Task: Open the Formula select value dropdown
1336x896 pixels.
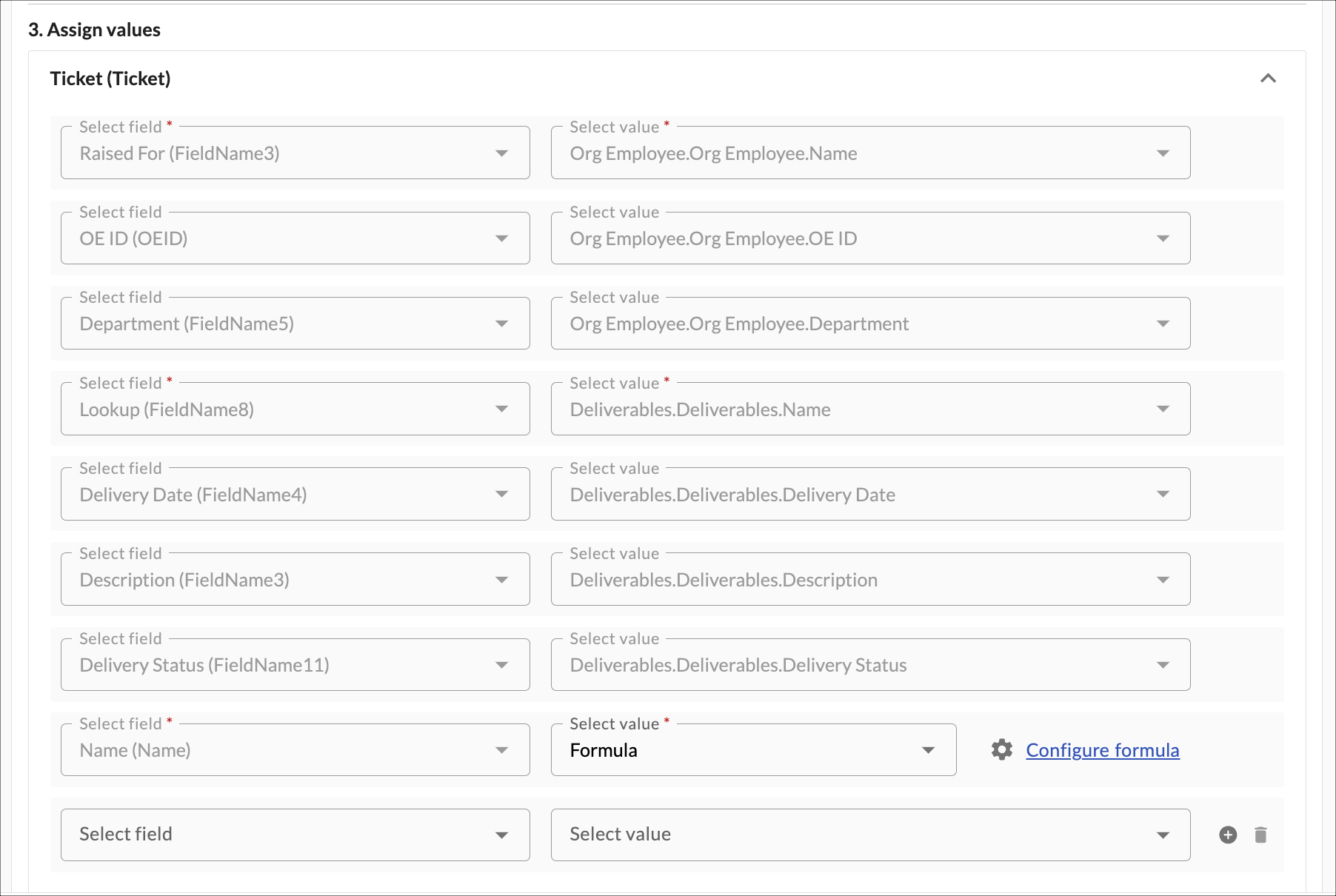Action: [752, 750]
